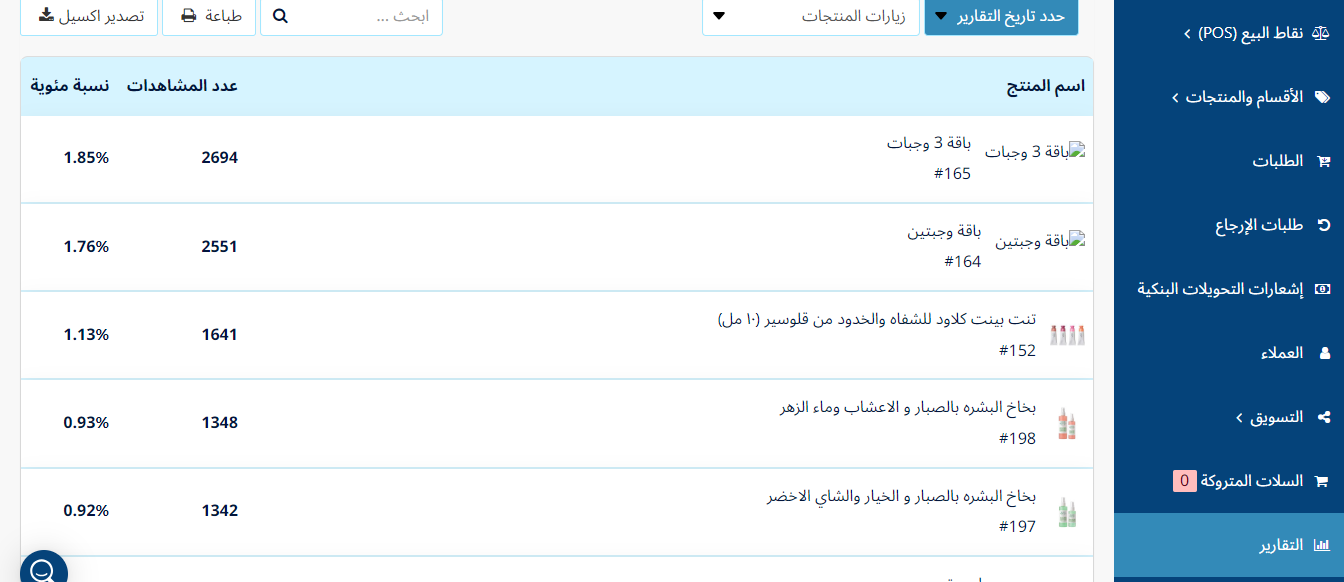Click the bar chart icon beside التقارير
The height and width of the screenshot is (582, 1344).
click(1322, 545)
